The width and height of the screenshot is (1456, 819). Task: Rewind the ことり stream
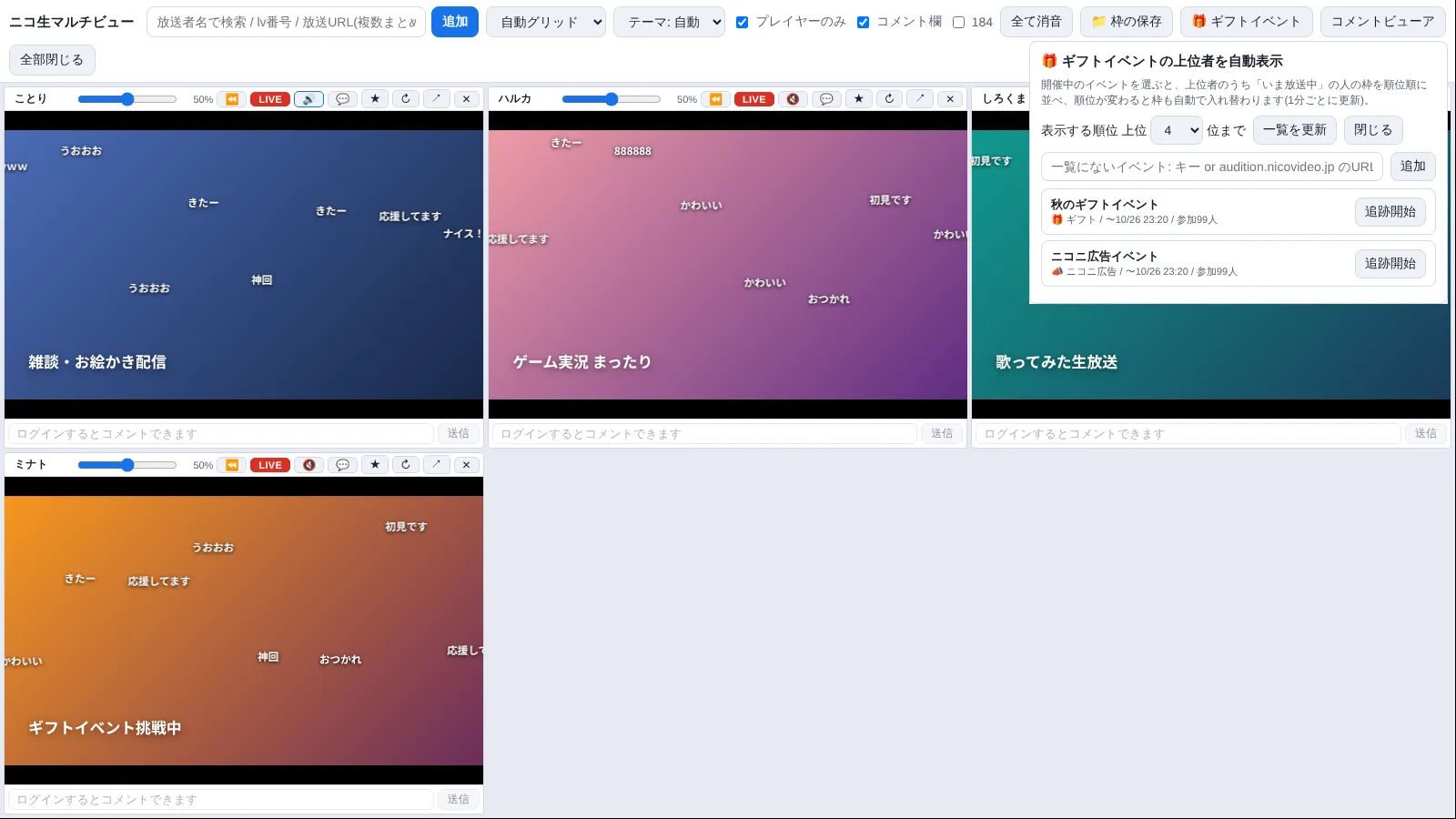click(x=232, y=99)
